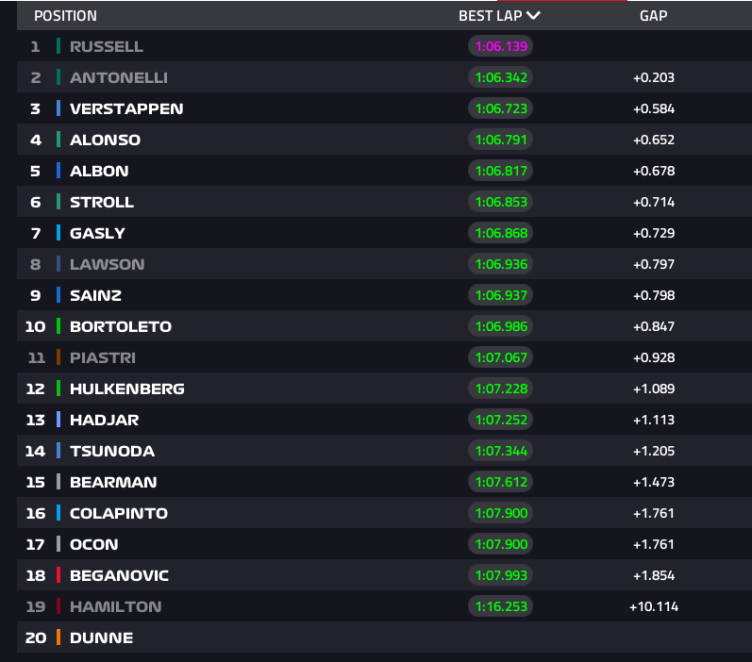Click the +10.114 gap value
Viewport: 752px width, 662px height.
pos(654,607)
